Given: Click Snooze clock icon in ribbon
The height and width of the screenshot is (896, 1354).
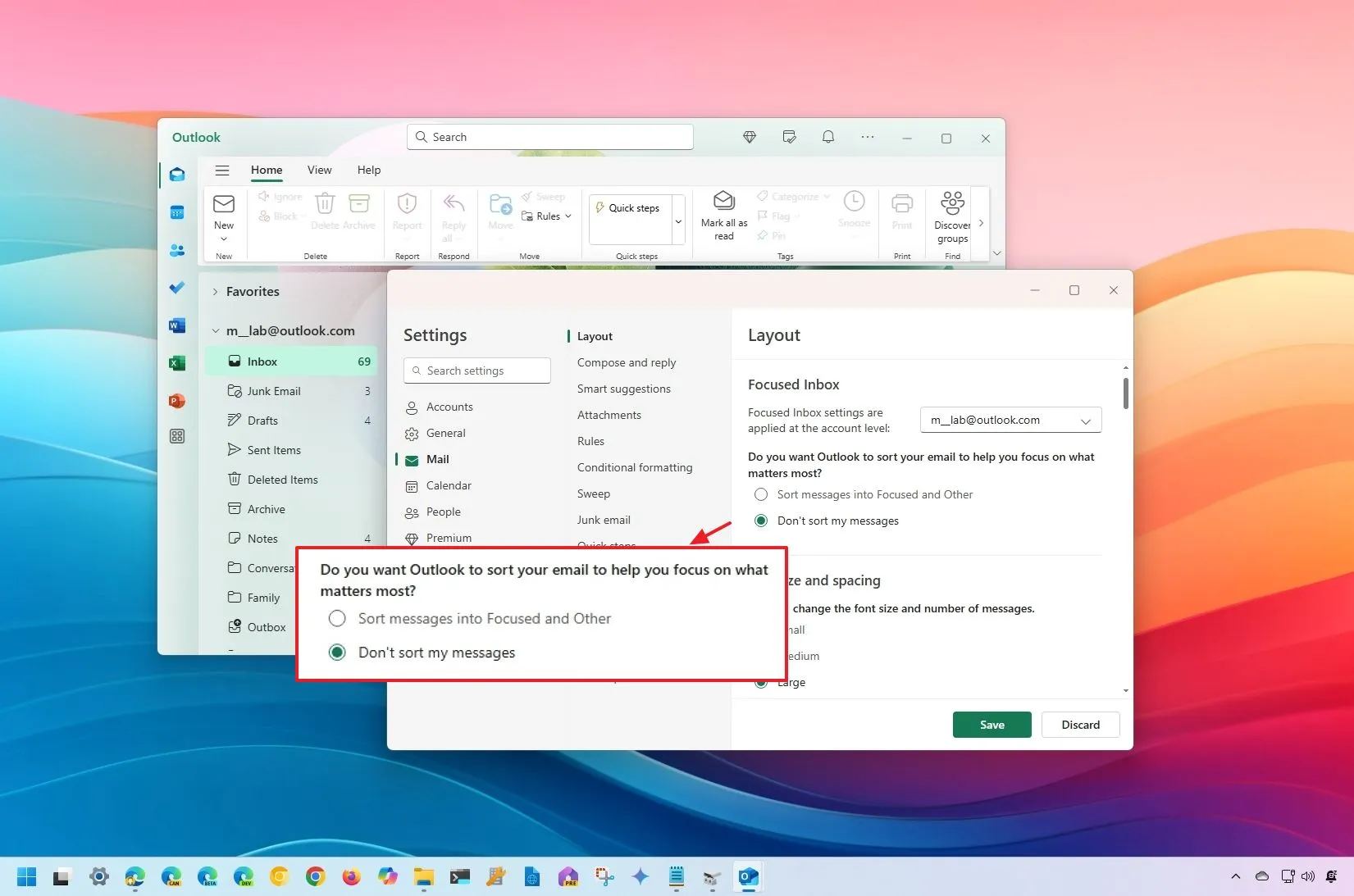Looking at the screenshot, I should tap(854, 209).
